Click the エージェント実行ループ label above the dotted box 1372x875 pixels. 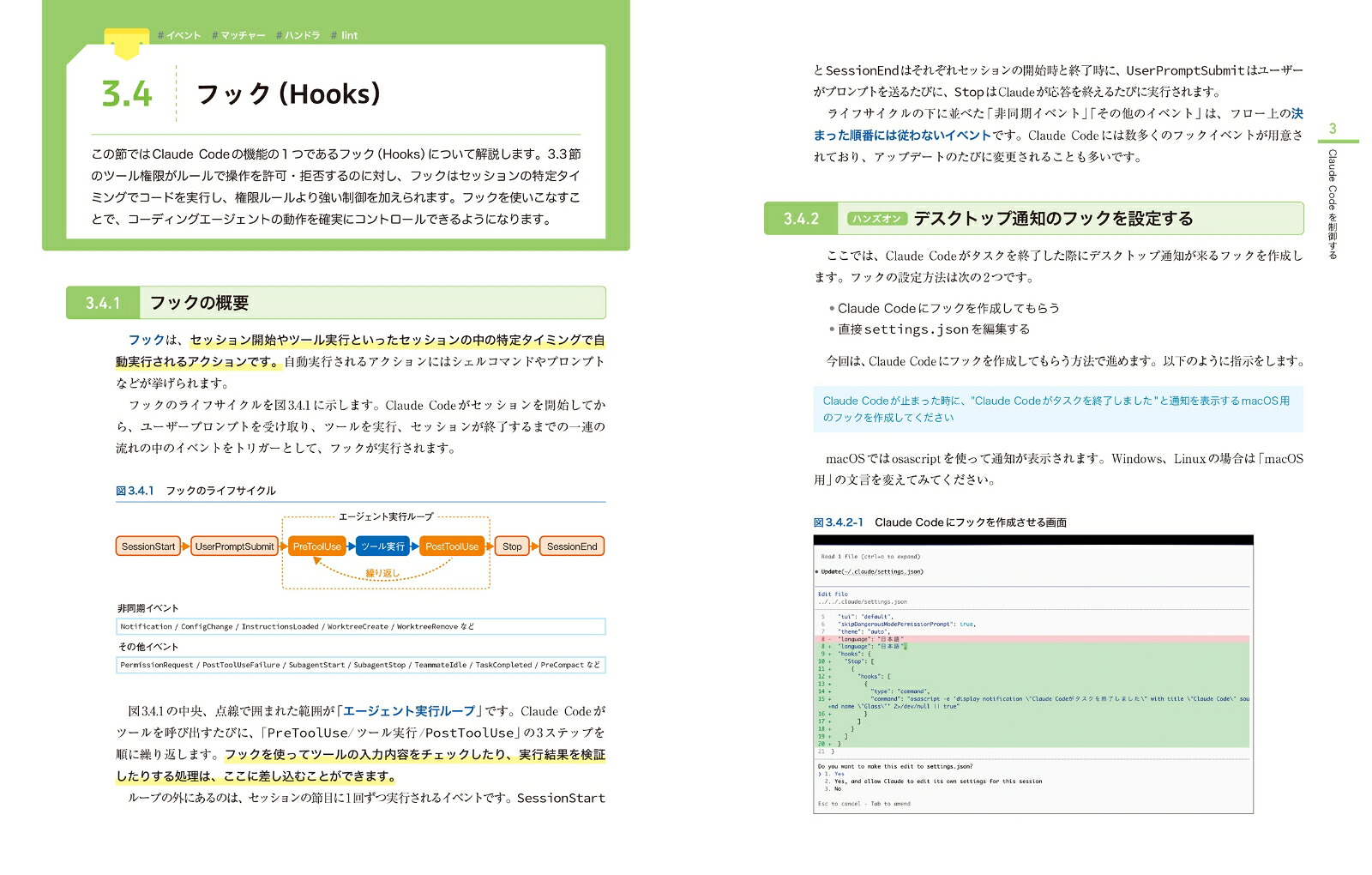pos(386,516)
